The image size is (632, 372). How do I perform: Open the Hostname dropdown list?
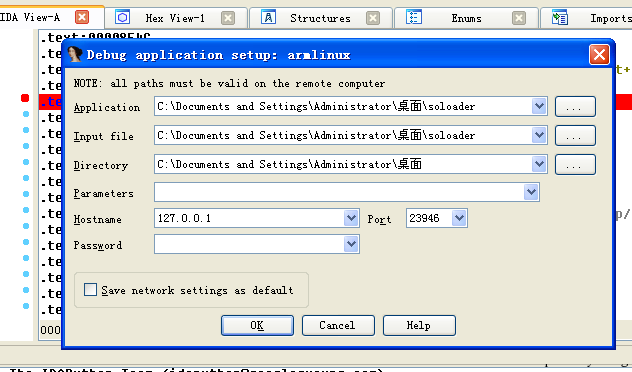tap(351, 218)
